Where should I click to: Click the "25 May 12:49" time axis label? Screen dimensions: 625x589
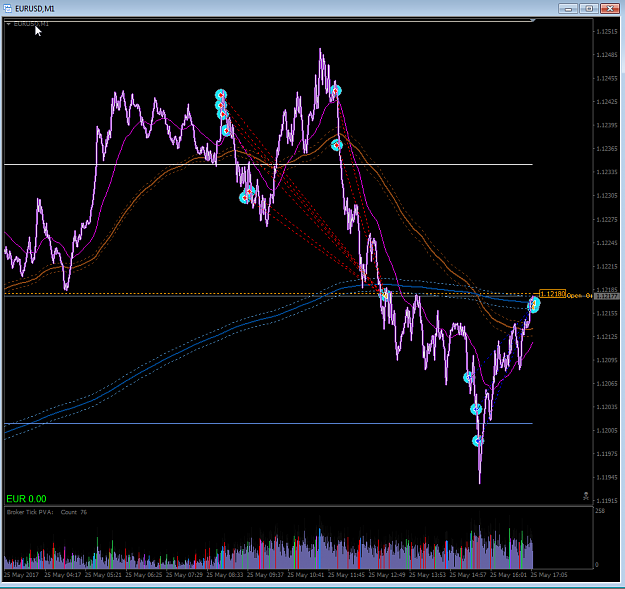(x=387, y=575)
